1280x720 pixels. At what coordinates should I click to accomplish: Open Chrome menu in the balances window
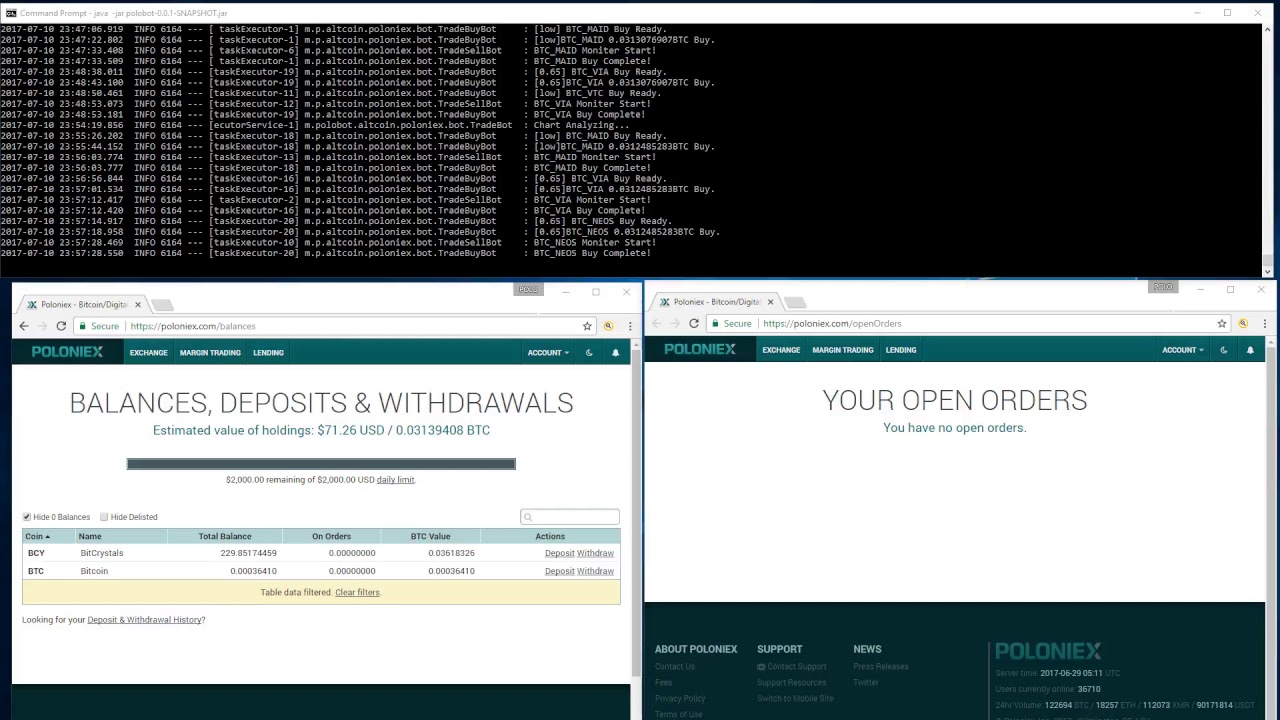point(630,326)
